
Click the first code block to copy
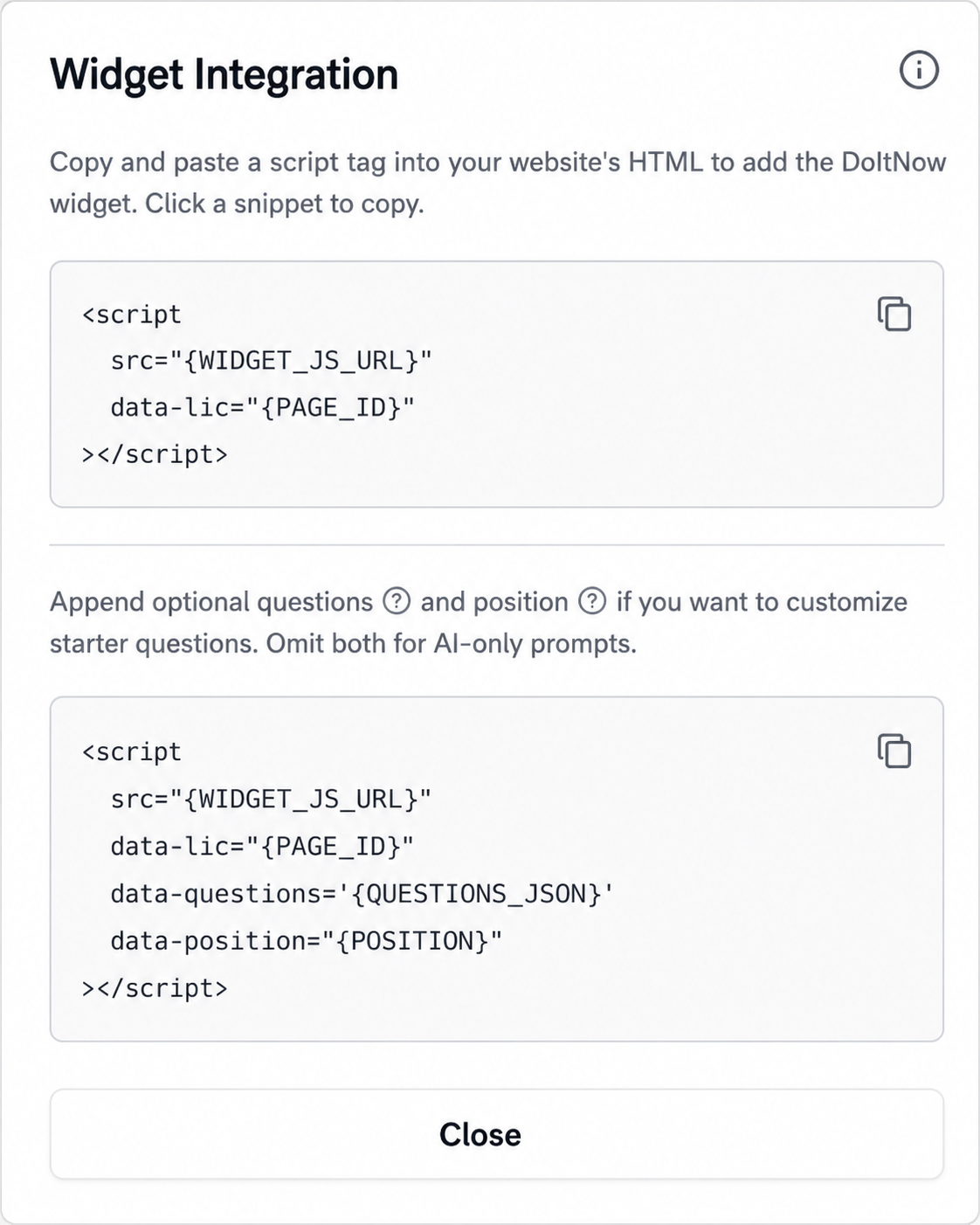497,384
